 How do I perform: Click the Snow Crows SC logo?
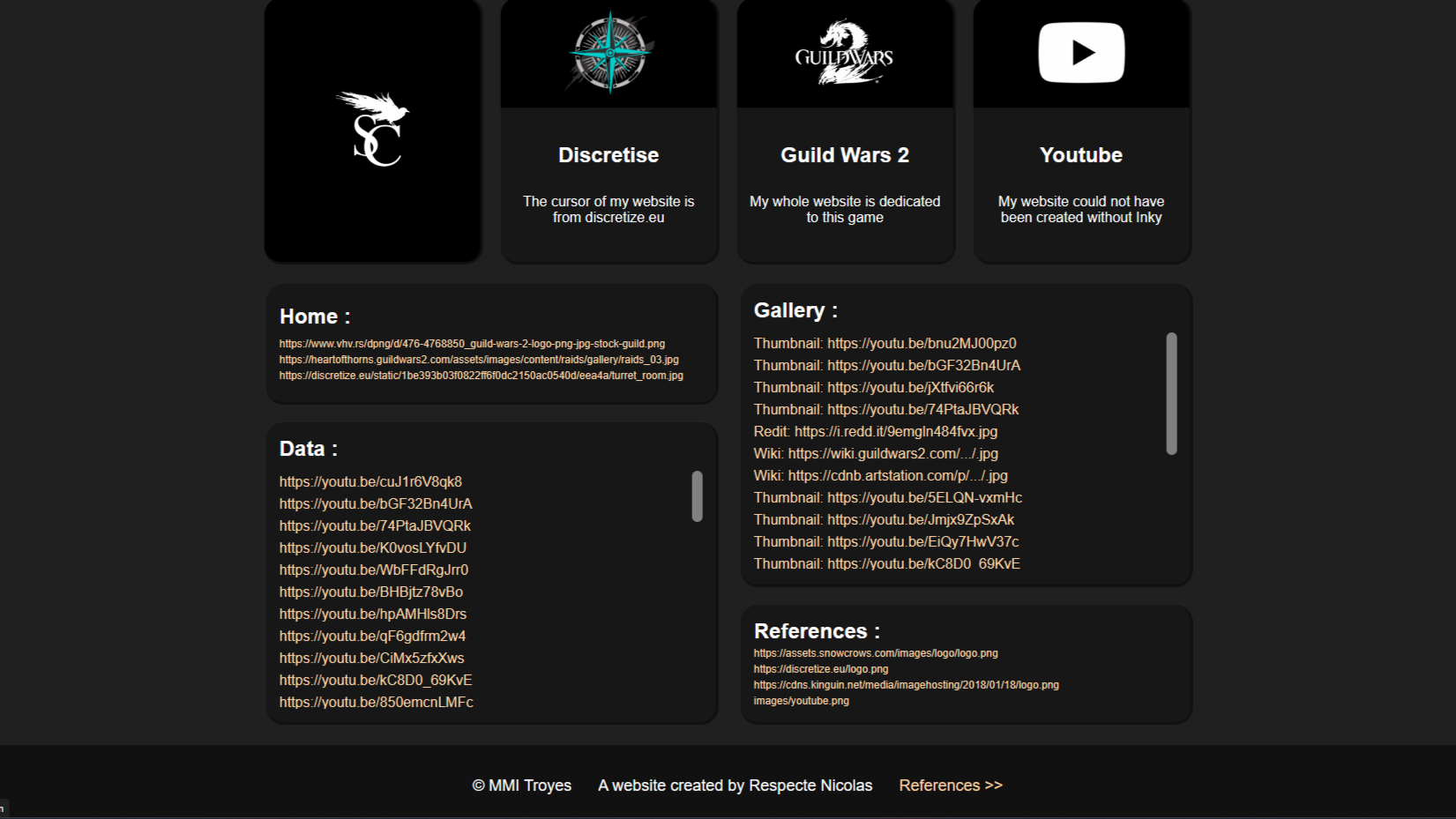pyautogui.click(x=373, y=130)
